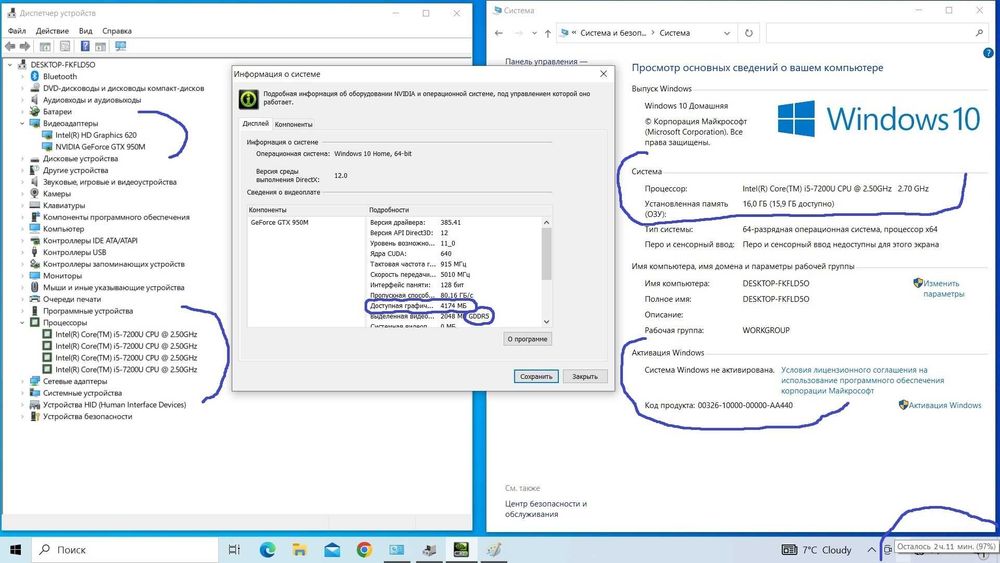The image size is (1000, 563).
Task: Open the Вид menu
Action: 85,31
